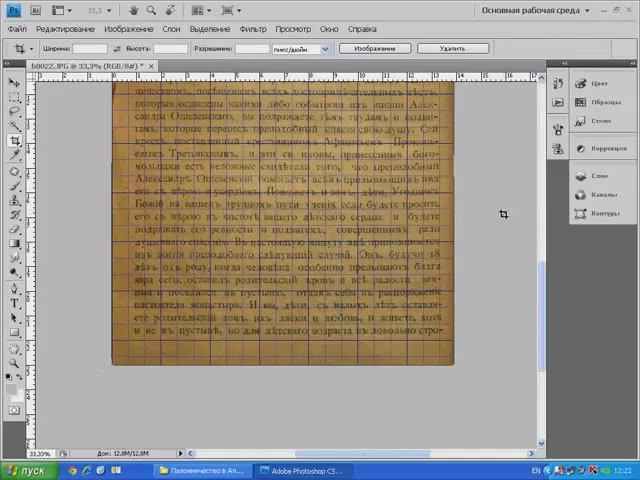Toggle Quick Mask mode in the toolbox
640x480 pixels.
pyautogui.click(x=14, y=410)
